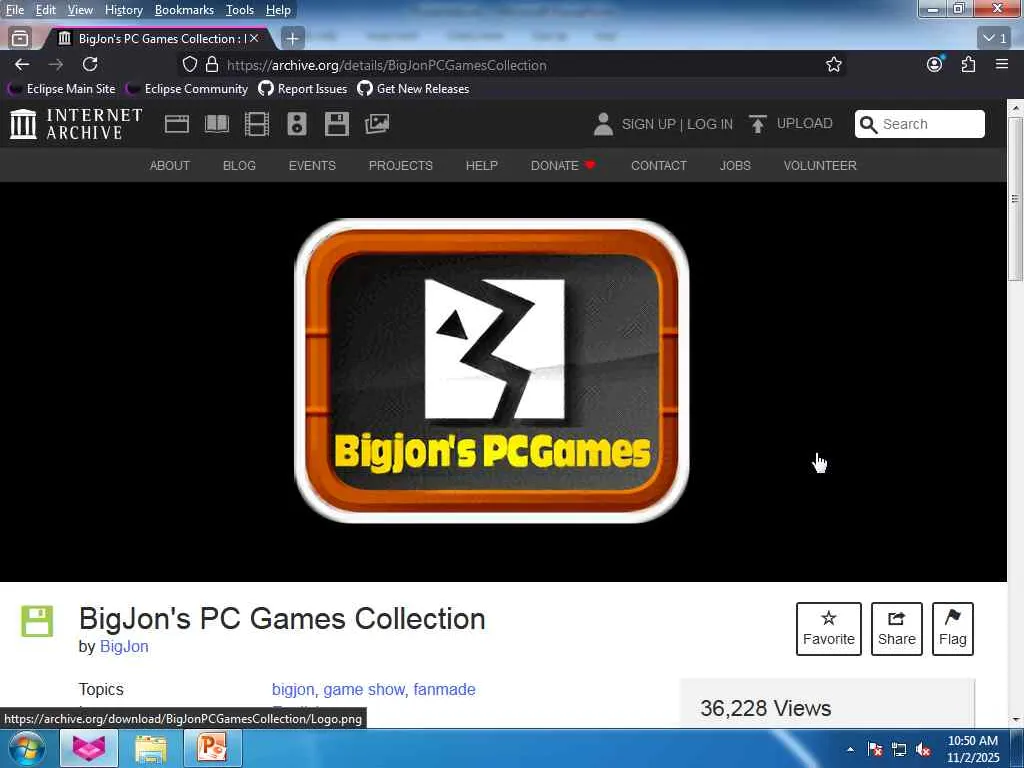Image resolution: width=1024 pixels, height=768 pixels.
Task: Open the Bookmarks menu
Action: click(x=184, y=10)
